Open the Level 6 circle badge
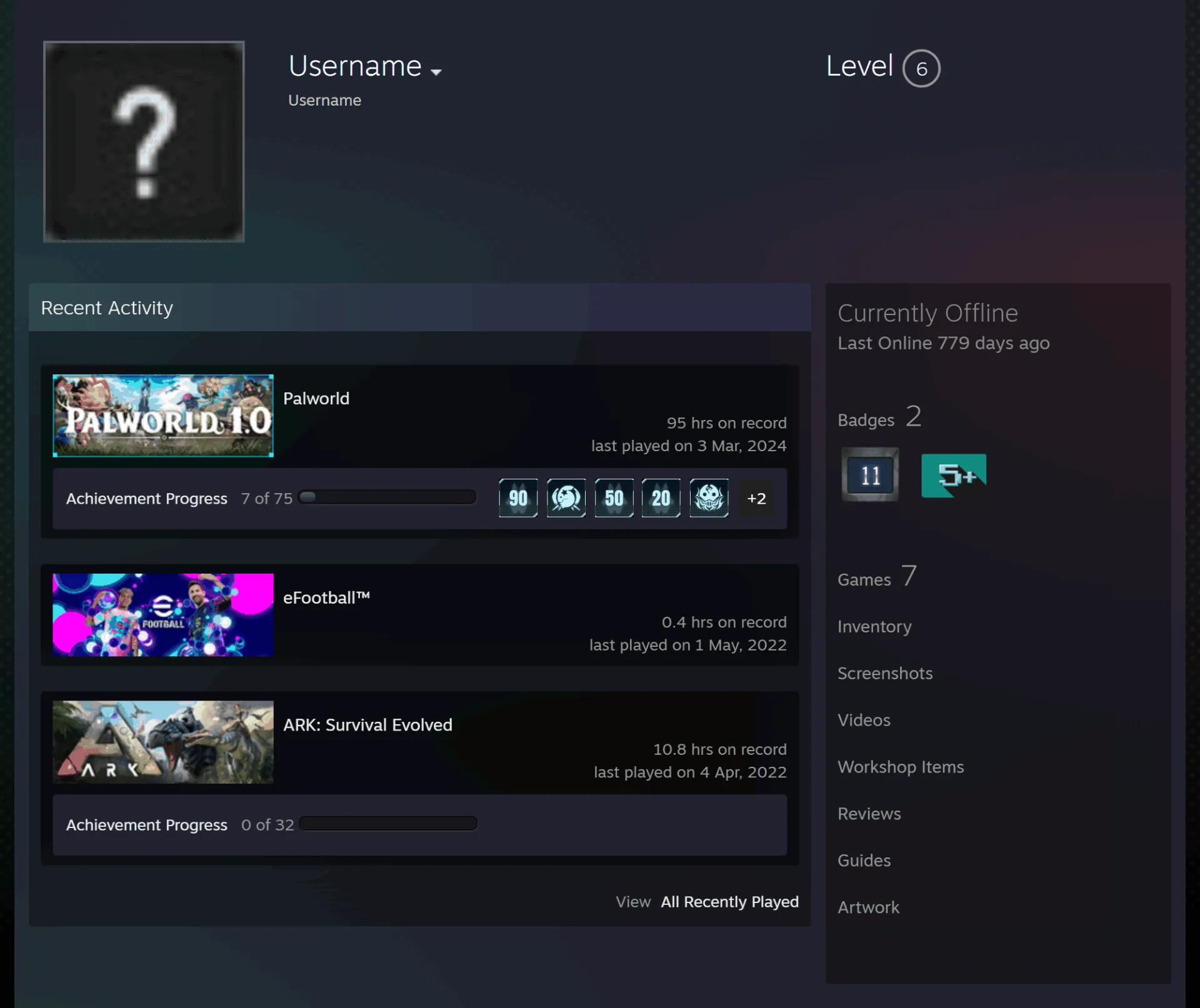The width and height of the screenshot is (1200, 1008). coord(921,68)
